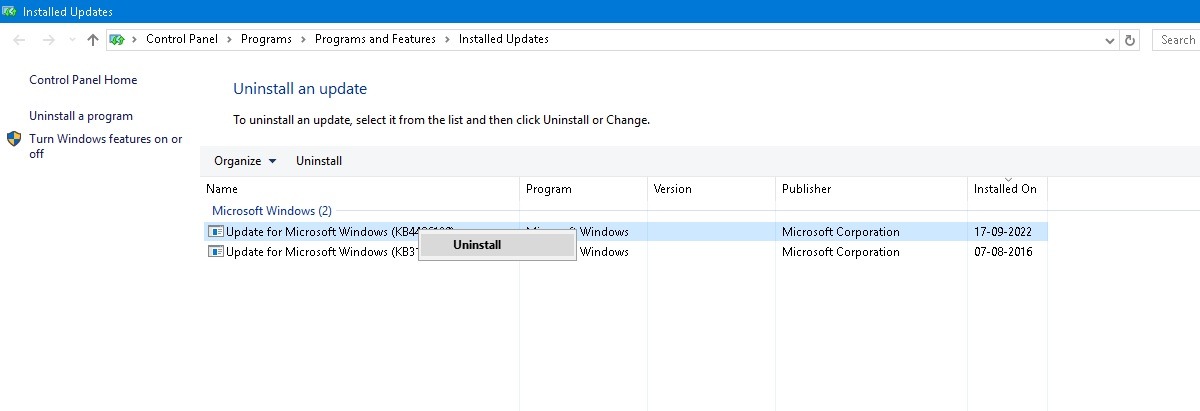Screen dimensions: 1200x411
Task: Select the update installed on 07-08-2016
Action: 624,252
